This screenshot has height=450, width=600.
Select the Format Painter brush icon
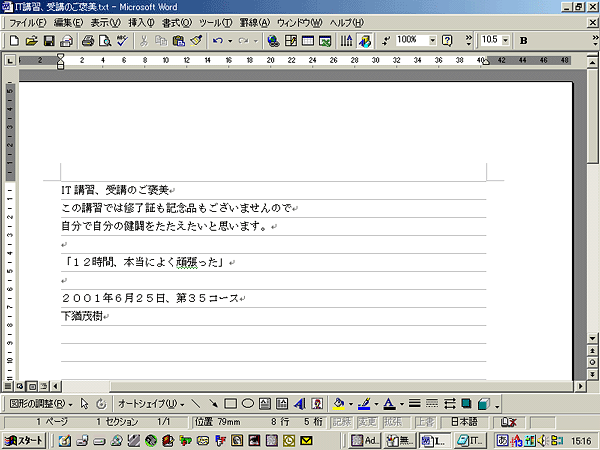(x=196, y=41)
